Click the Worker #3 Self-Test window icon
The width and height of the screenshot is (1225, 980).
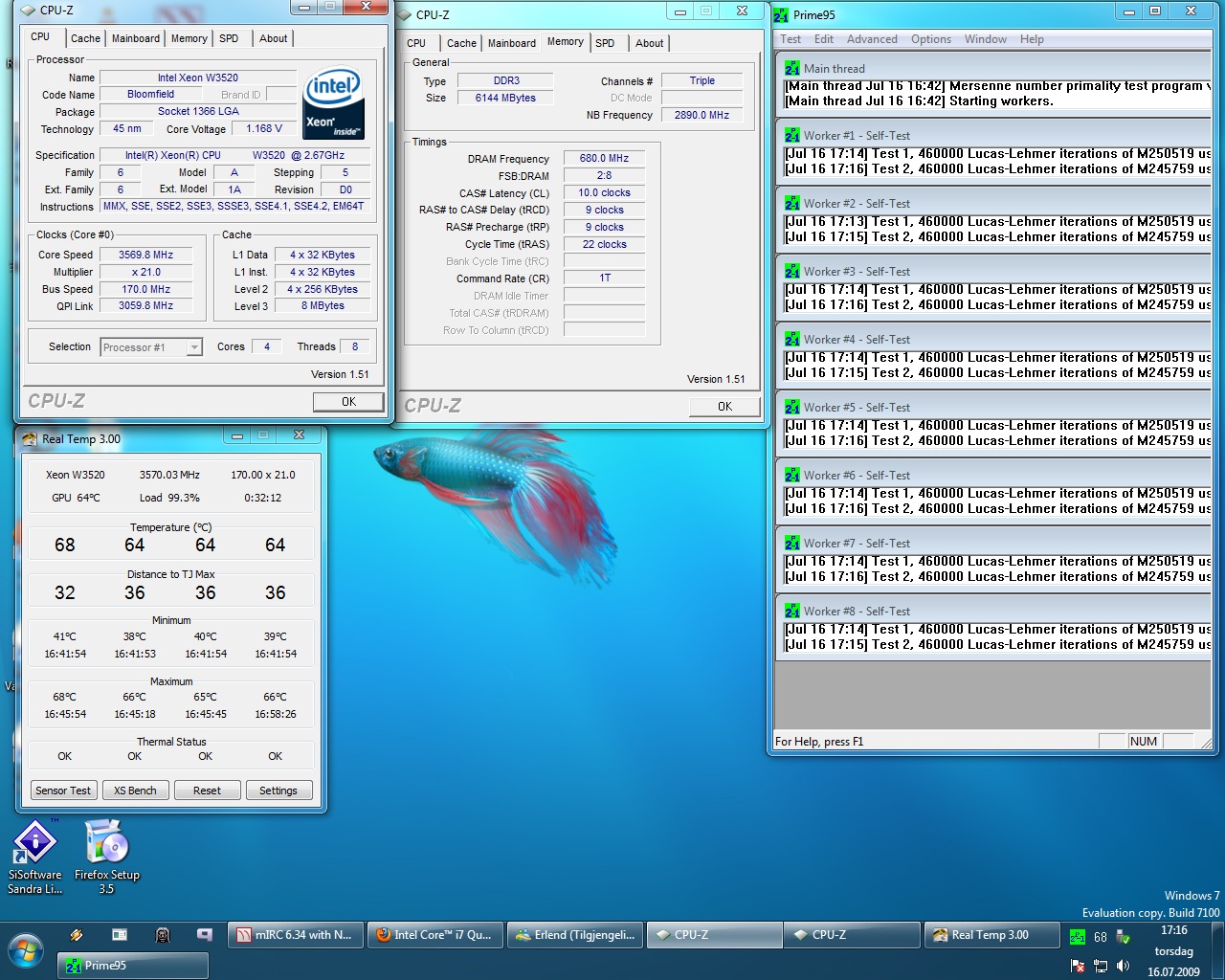pos(792,272)
